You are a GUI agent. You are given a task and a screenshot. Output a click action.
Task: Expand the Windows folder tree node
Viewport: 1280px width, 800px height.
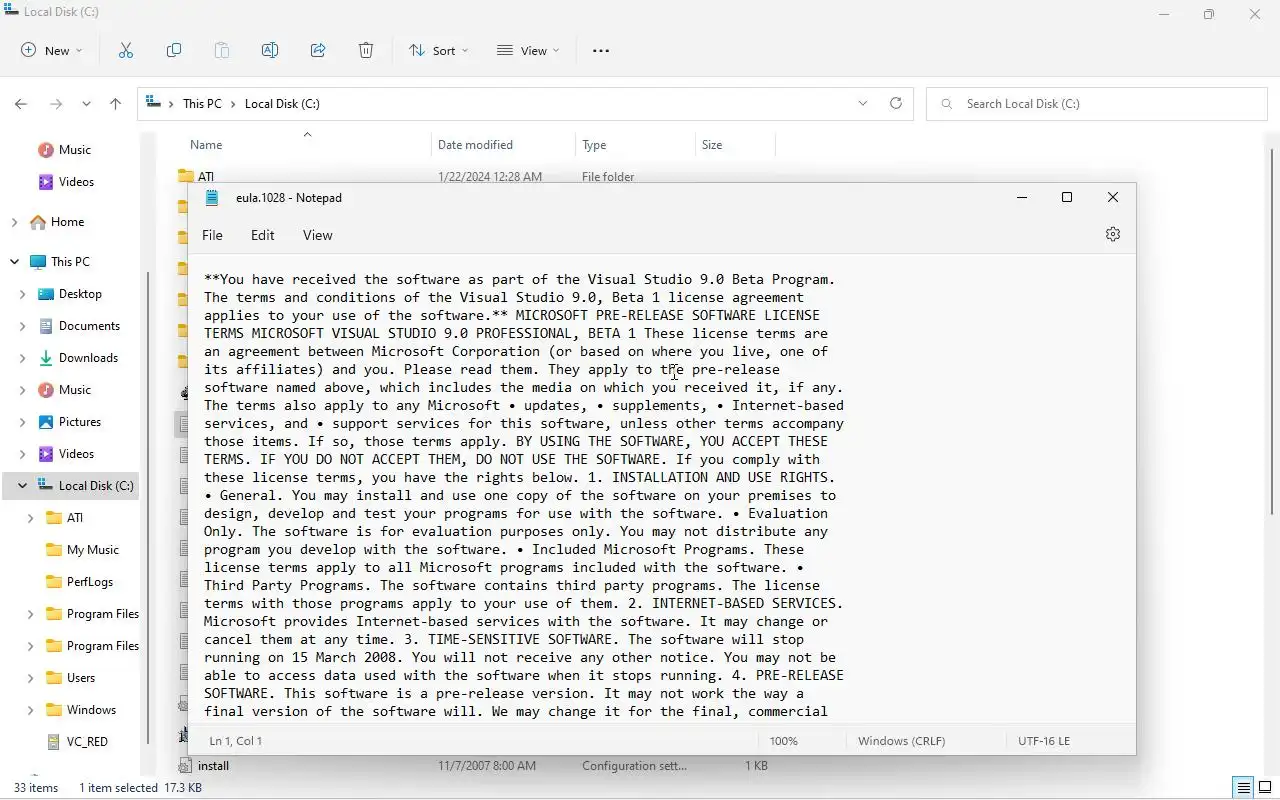pyautogui.click(x=30, y=710)
